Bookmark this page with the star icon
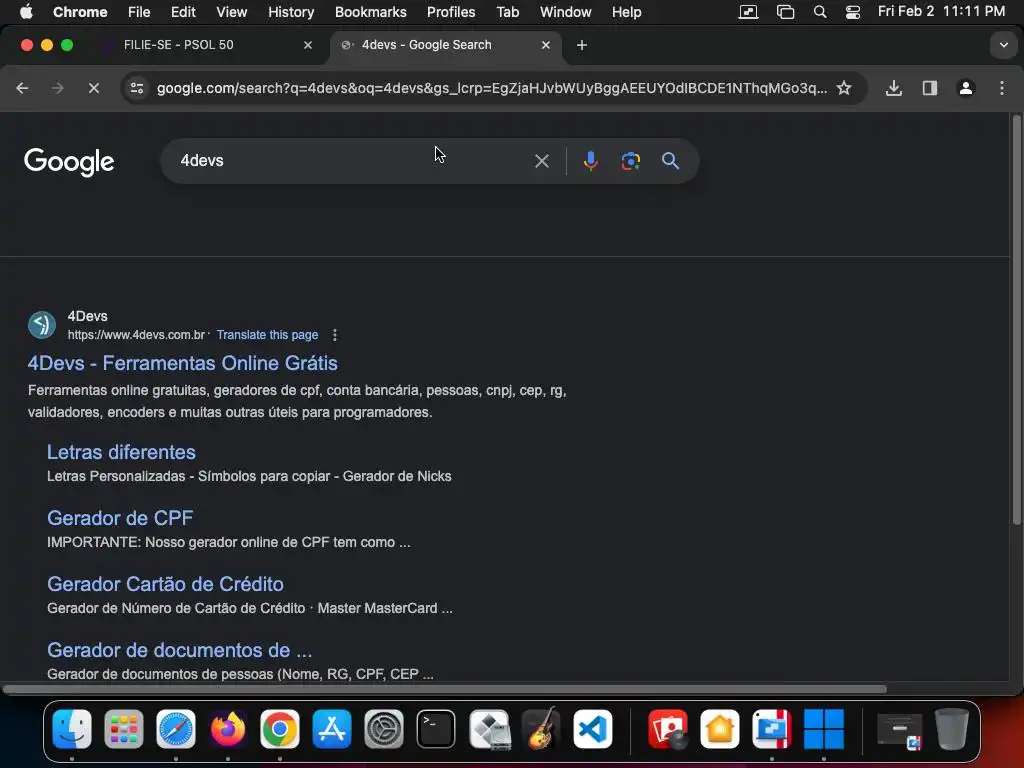 pyautogui.click(x=844, y=88)
